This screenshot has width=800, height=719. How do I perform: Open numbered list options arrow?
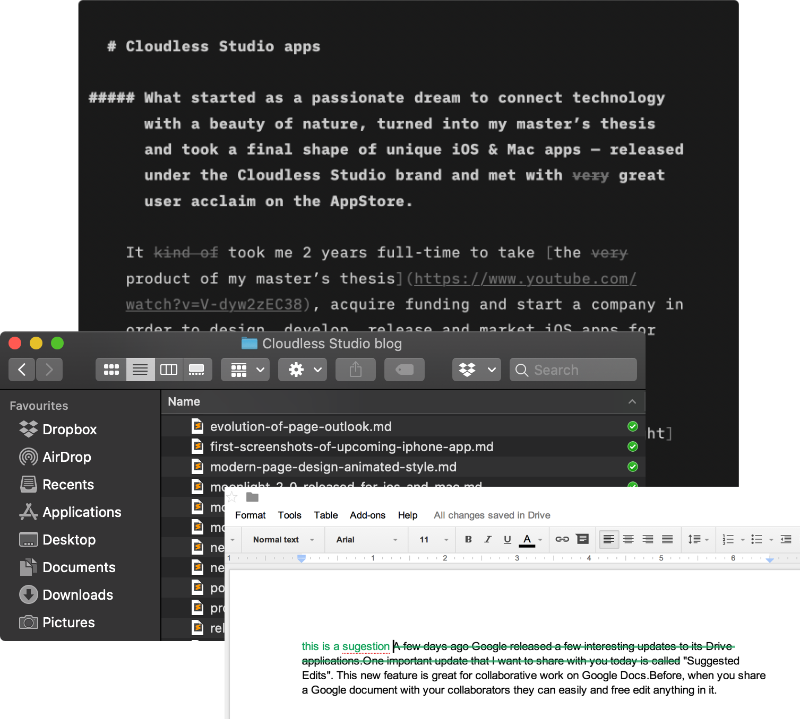[742, 540]
